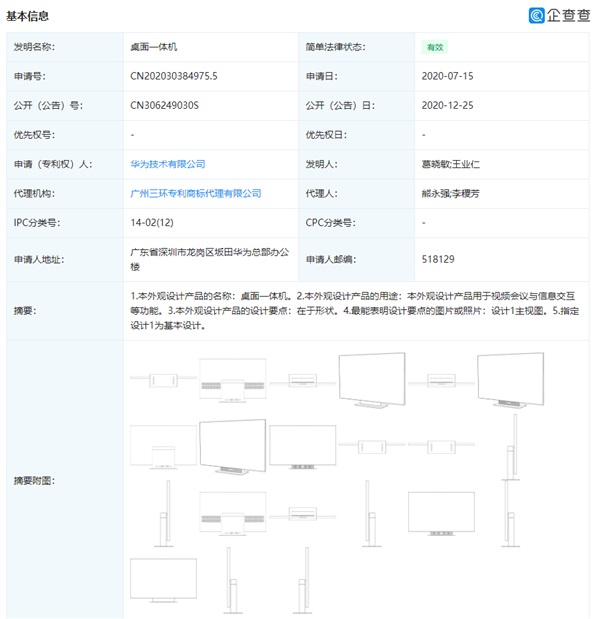600x619 pixels.
Task: Click the publication date 2020-12-25
Action: point(446,104)
